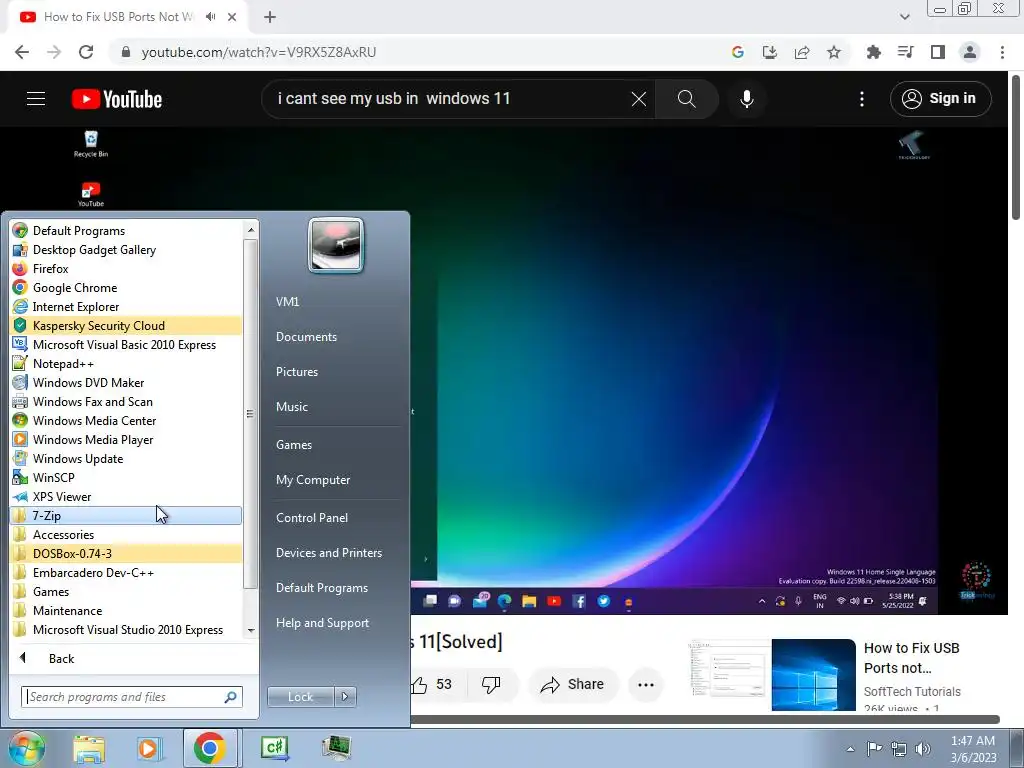Click the Lock button
Image resolution: width=1024 pixels, height=768 pixels.
point(300,697)
